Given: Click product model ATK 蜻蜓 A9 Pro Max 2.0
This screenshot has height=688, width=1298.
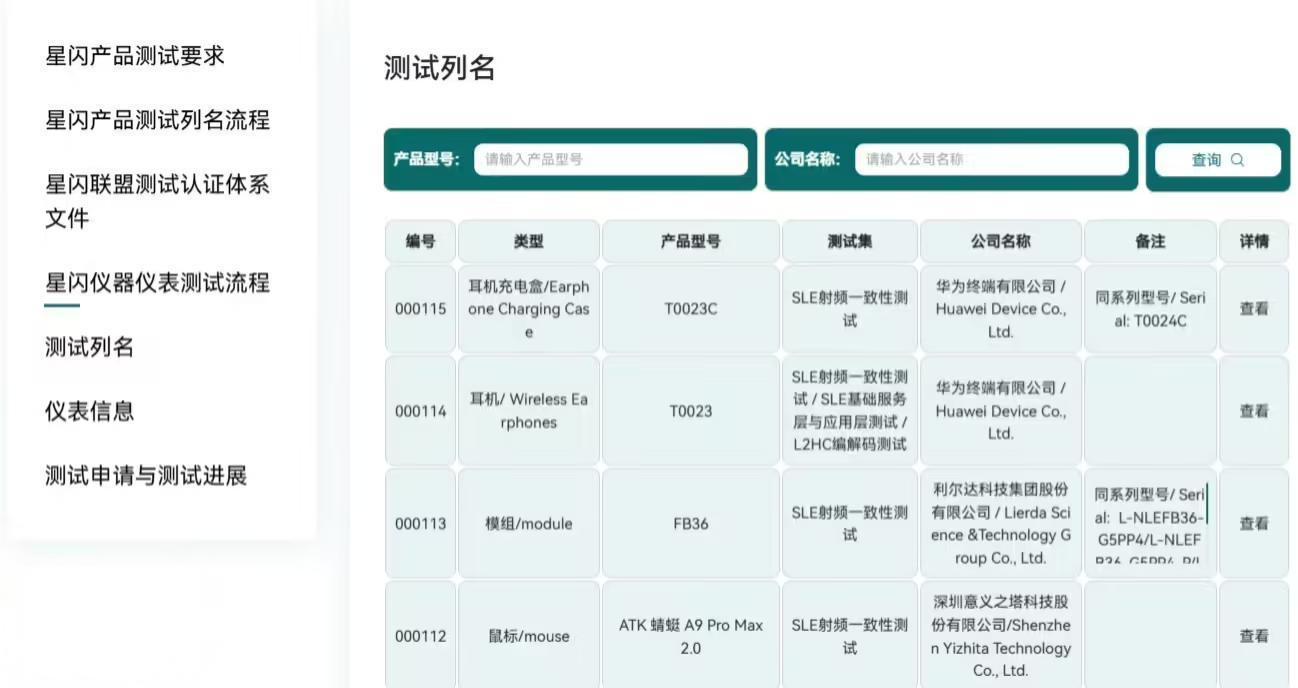Looking at the screenshot, I should (690, 636).
